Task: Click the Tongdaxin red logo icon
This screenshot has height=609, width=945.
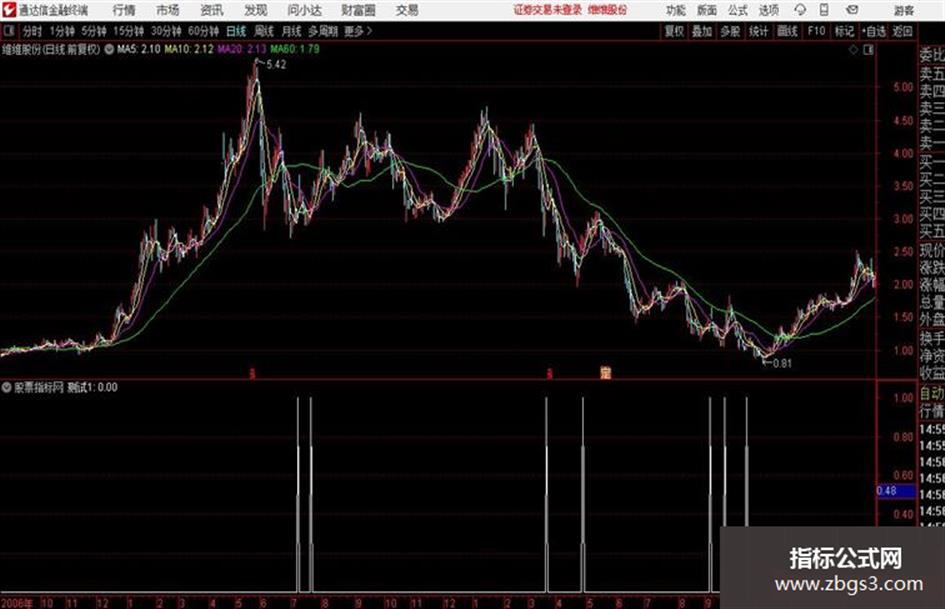Action: coord(9,10)
